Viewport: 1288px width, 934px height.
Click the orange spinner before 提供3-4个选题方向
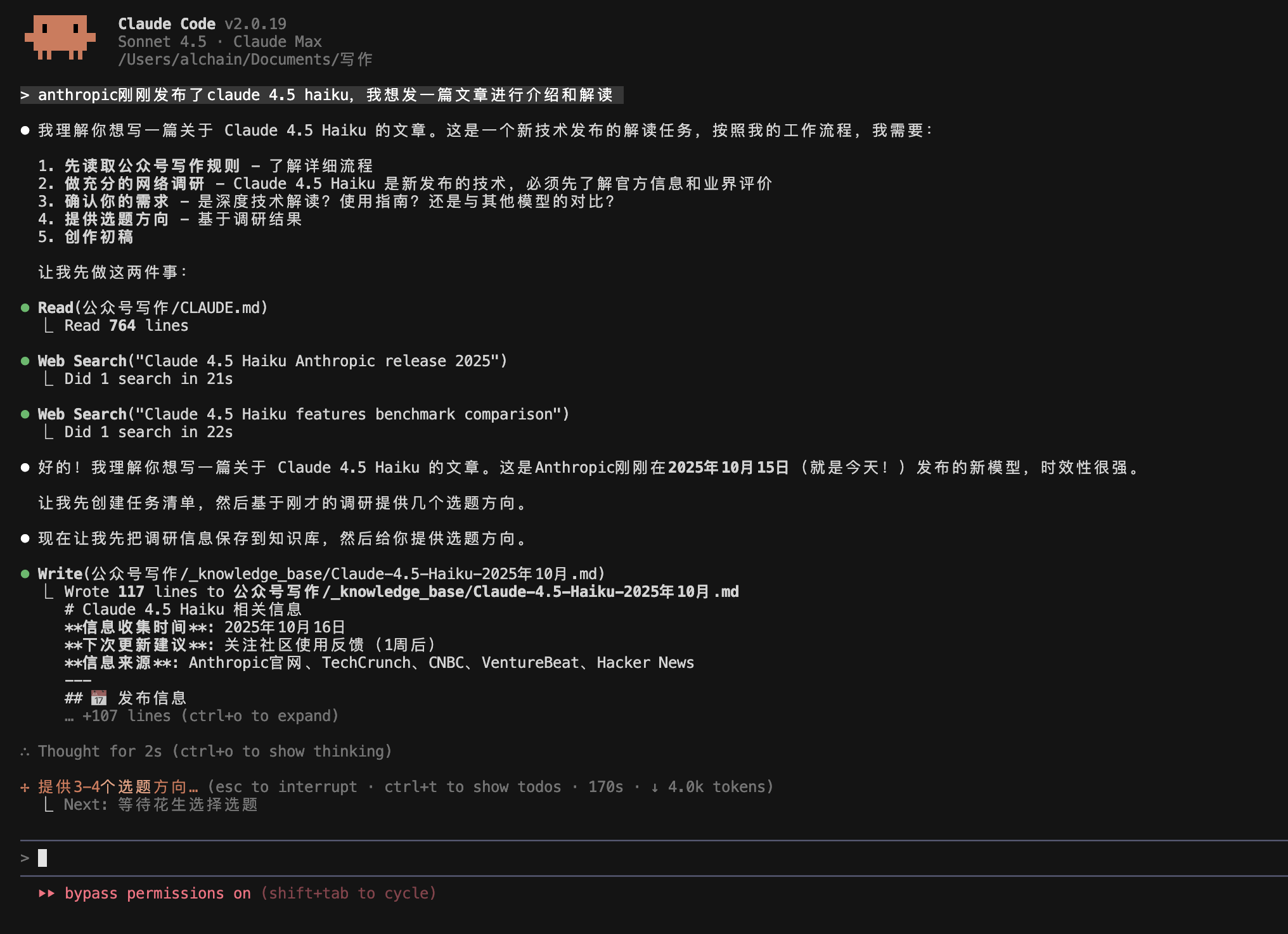[25, 787]
